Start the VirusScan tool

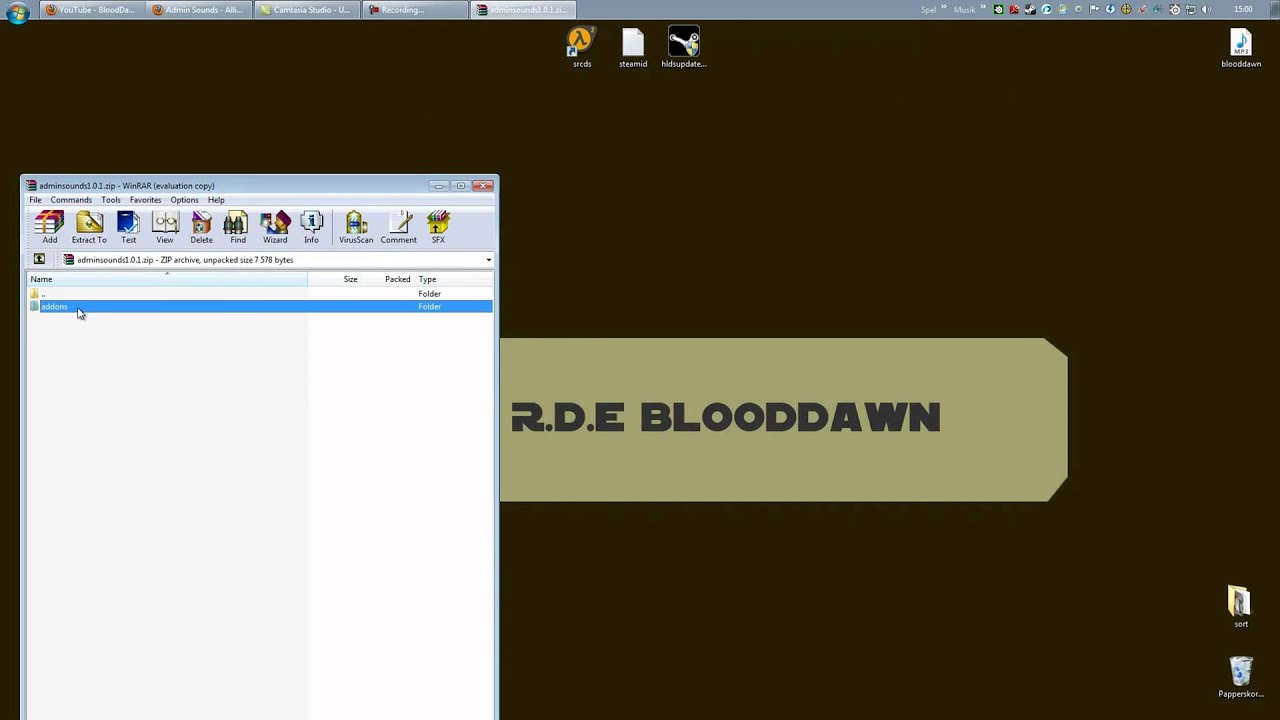(356, 228)
